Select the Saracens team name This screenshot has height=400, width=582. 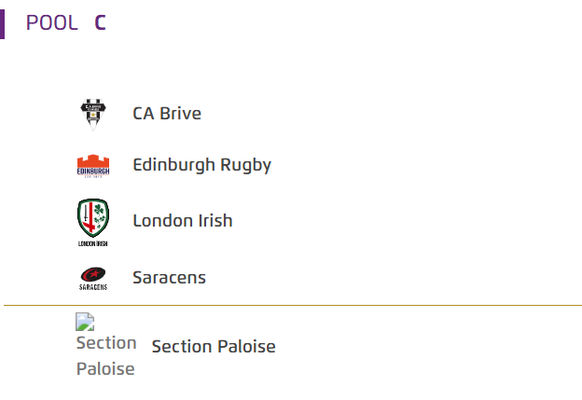click(x=169, y=278)
